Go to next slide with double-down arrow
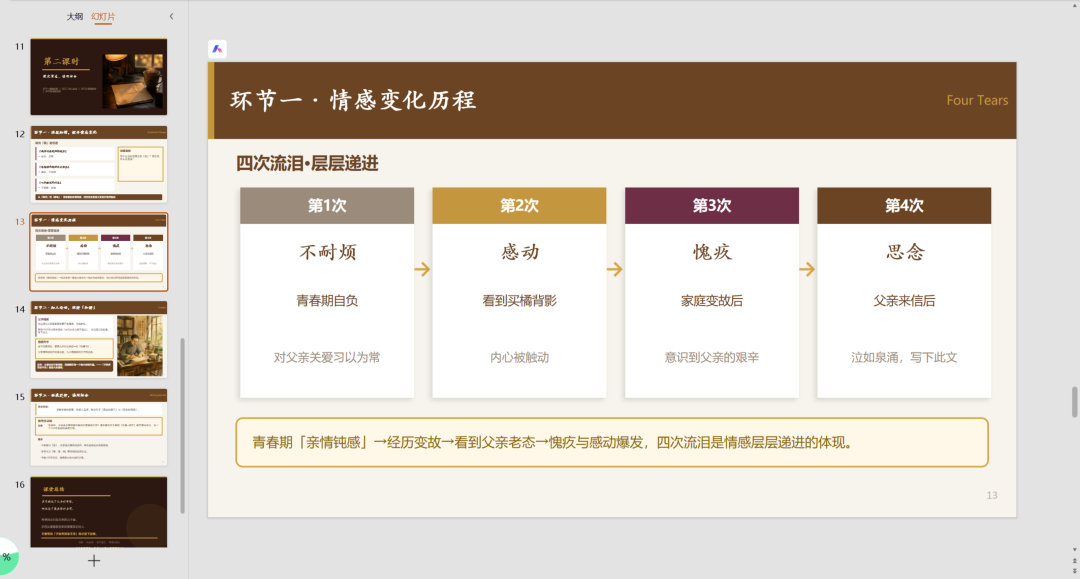Image resolution: width=1080 pixels, height=579 pixels. point(1074,571)
